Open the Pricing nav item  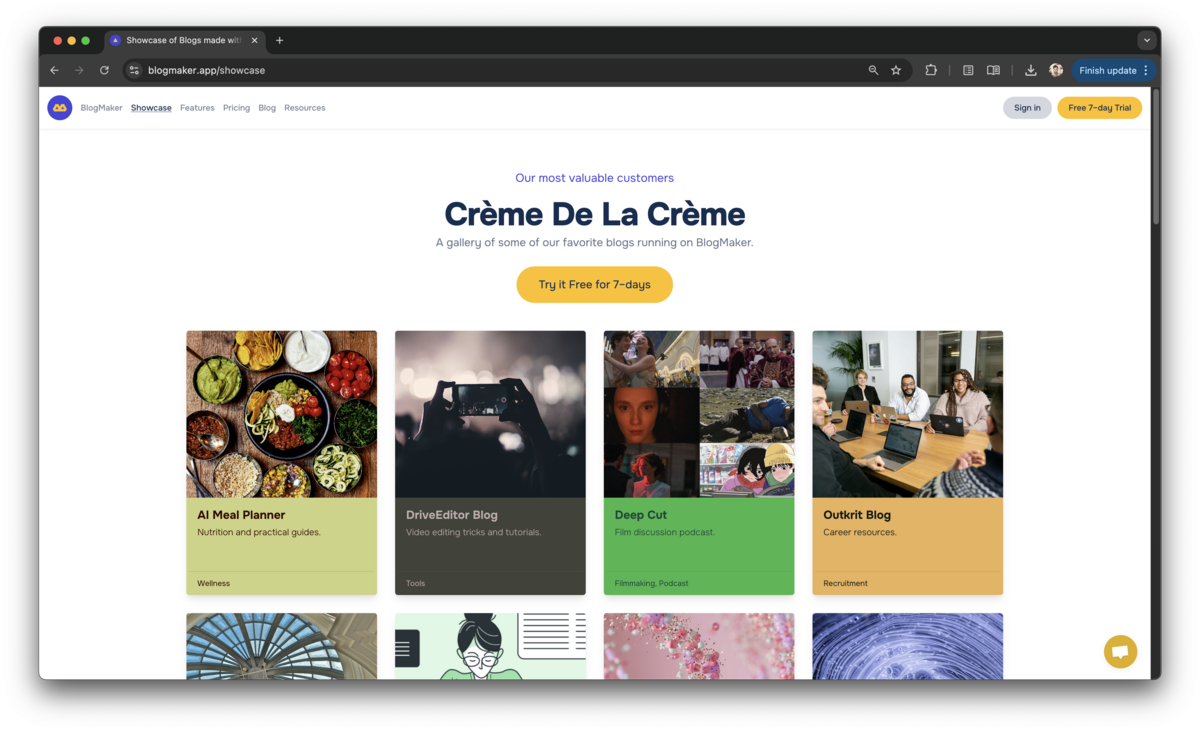pyautogui.click(x=236, y=108)
